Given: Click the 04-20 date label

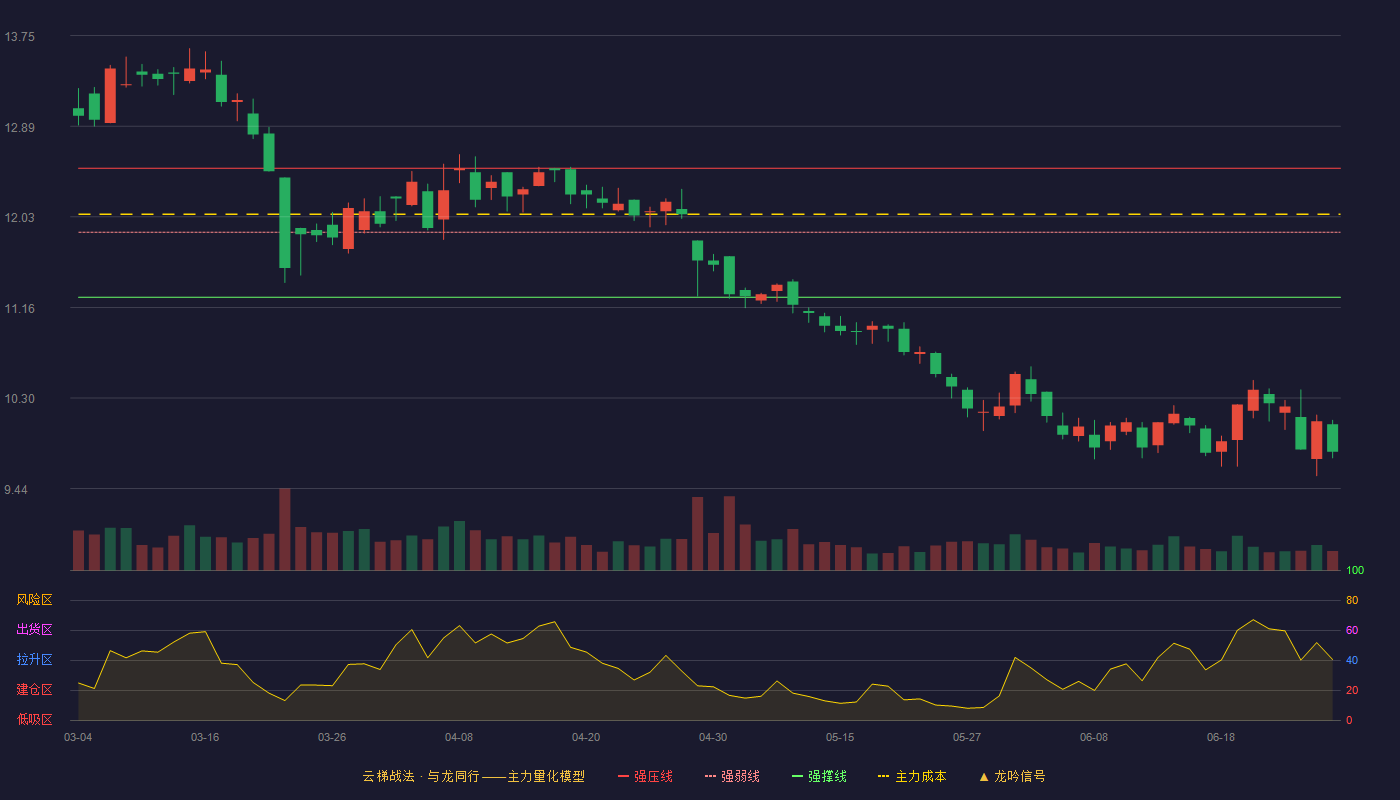Looking at the screenshot, I should 586,737.
